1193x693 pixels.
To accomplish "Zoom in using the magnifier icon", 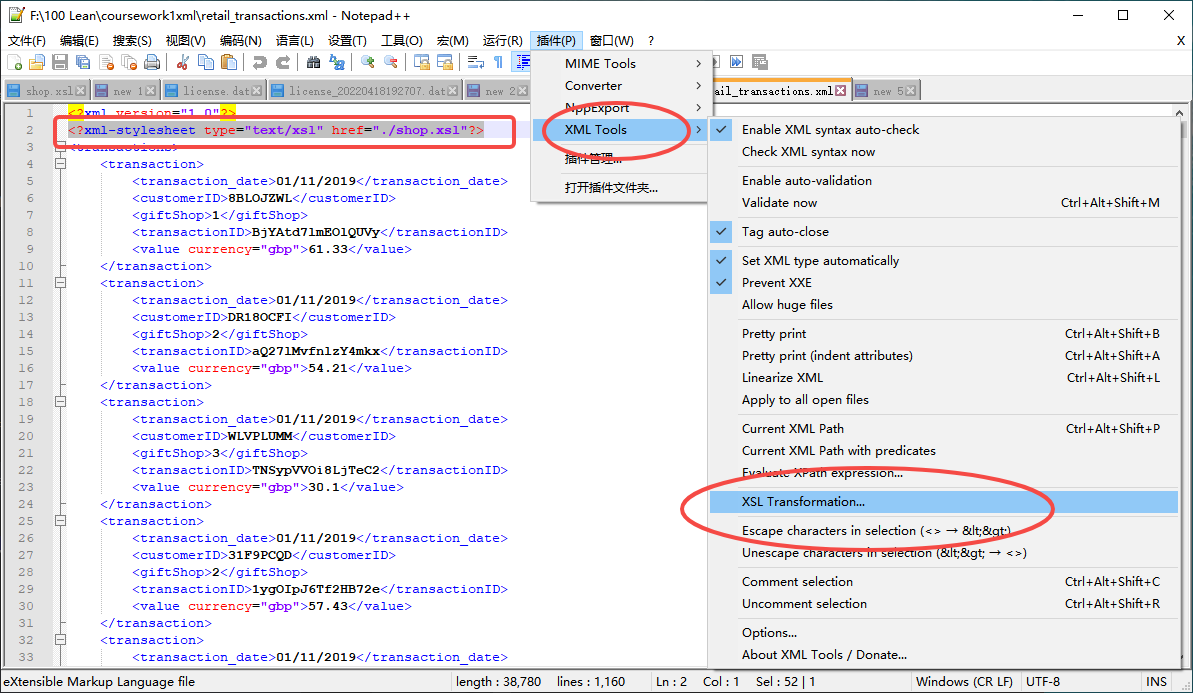I will click(366, 62).
